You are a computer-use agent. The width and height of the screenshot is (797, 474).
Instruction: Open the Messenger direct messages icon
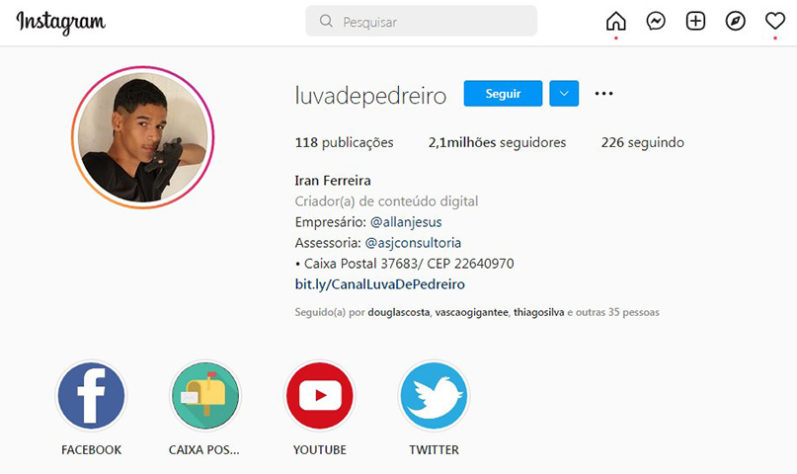pyautogui.click(x=656, y=21)
